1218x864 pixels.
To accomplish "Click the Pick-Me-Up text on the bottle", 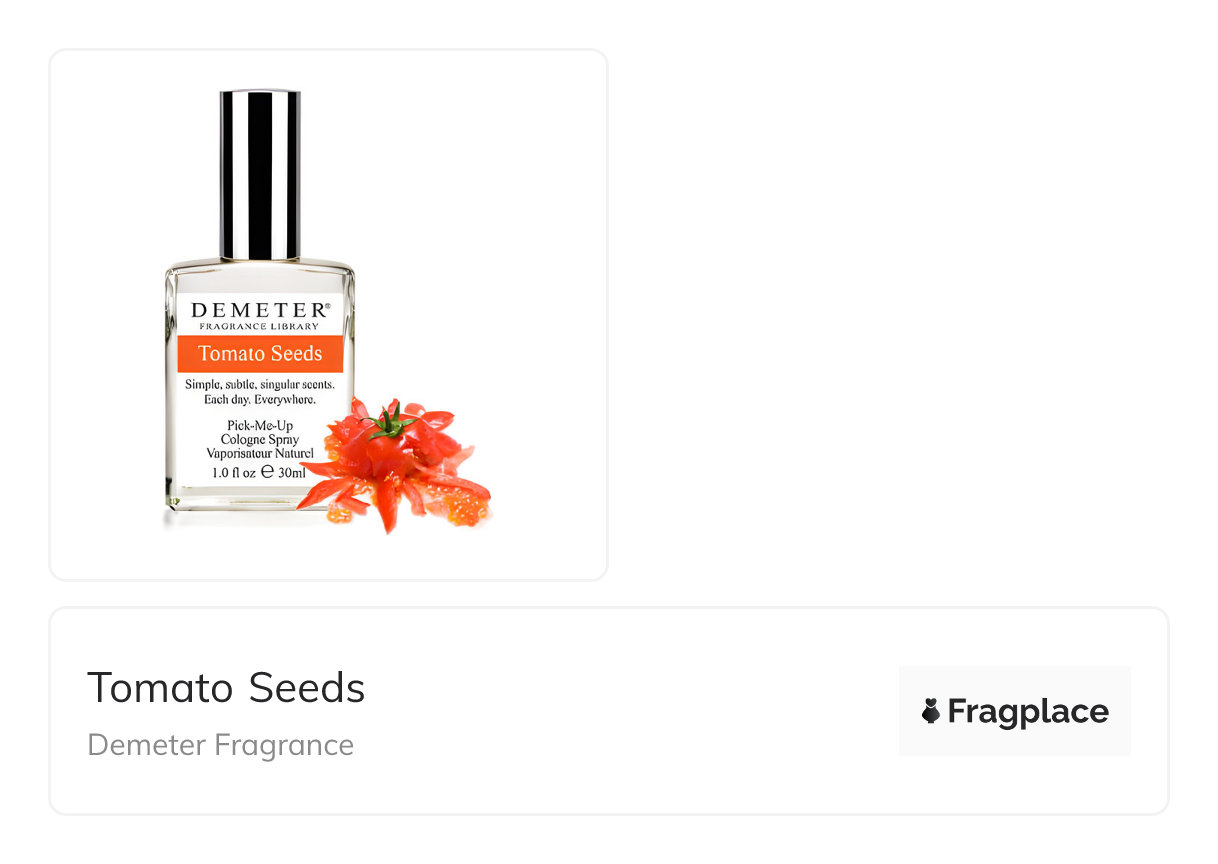I will click(260, 426).
